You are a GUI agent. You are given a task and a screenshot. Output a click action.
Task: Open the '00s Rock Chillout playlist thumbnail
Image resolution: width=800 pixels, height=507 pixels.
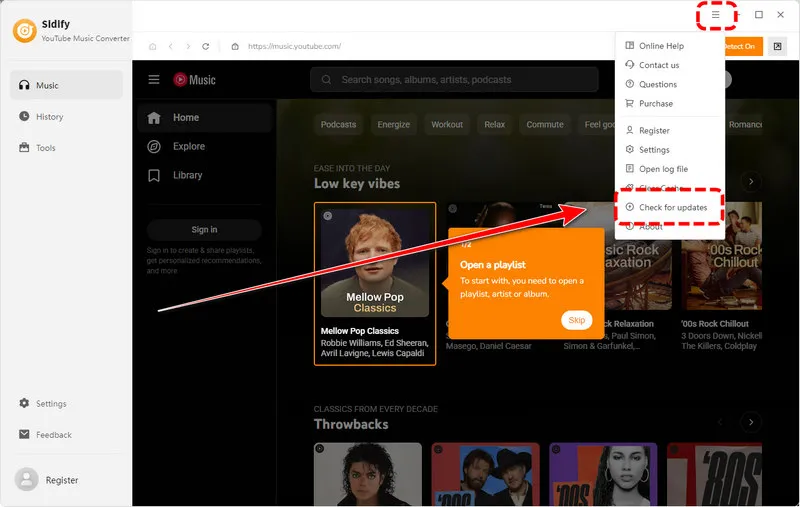tap(721, 256)
